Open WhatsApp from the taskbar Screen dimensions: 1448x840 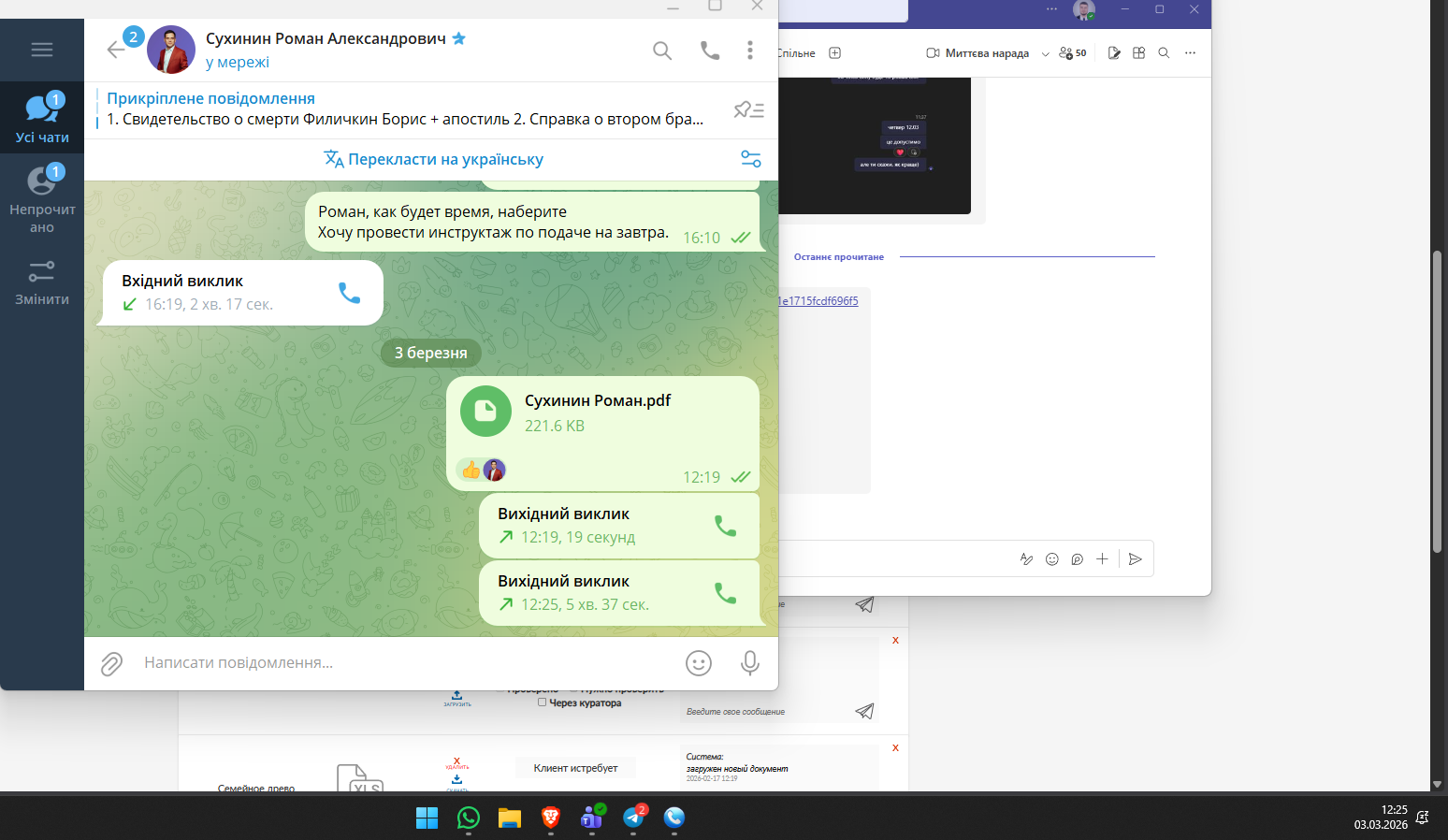coord(468,818)
